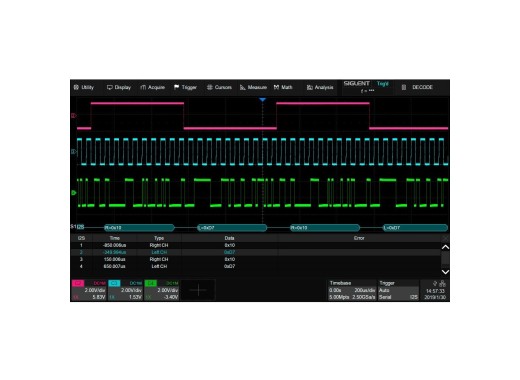Image resolution: width=520 pixels, height=380 pixels.
Task: Add a channel with plus box
Action: [198, 290]
